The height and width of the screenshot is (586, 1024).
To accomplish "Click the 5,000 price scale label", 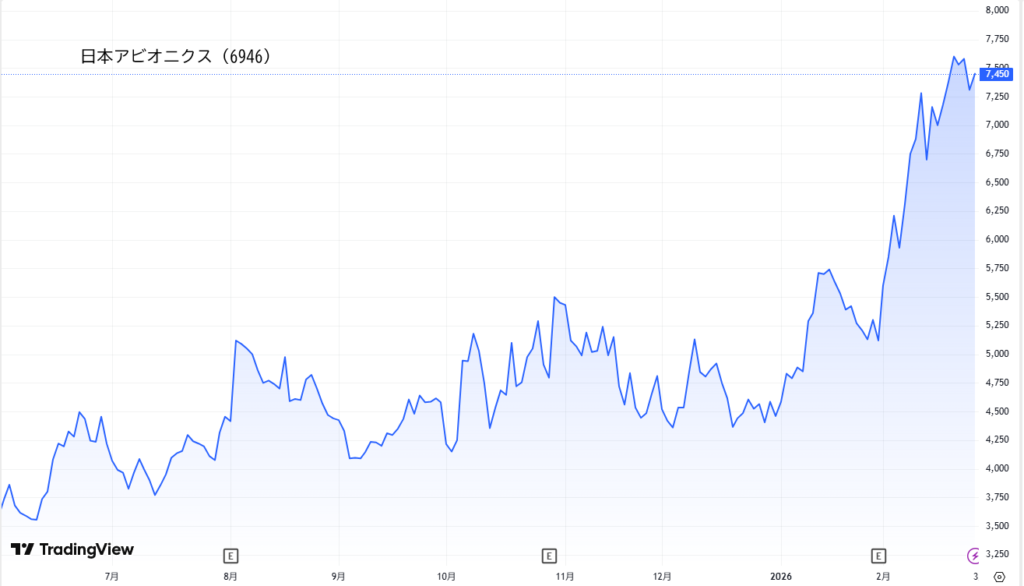I will tap(997, 354).
